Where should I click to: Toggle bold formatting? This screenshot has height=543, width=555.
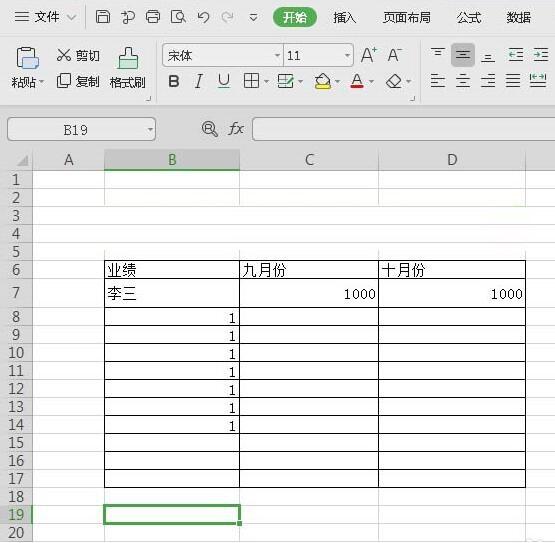click(173, 81)
